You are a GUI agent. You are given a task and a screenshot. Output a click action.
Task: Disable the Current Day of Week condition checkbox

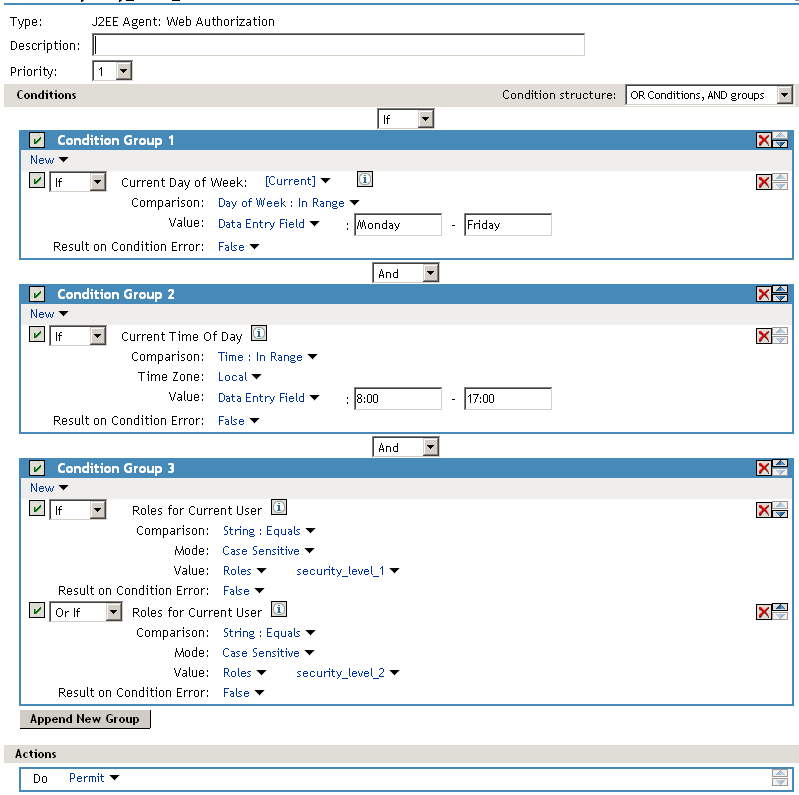(x=37, y=180)
